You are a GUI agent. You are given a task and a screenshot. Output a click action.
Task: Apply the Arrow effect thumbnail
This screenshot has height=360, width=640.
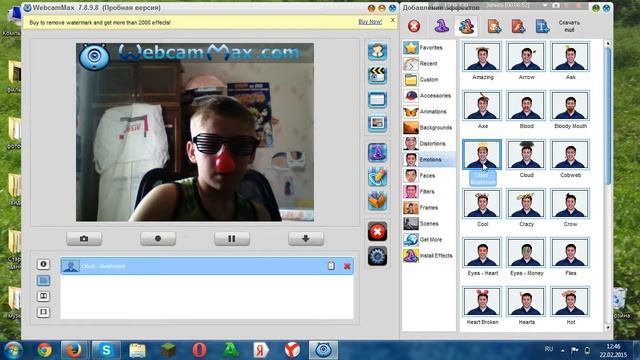pos(526,56)
